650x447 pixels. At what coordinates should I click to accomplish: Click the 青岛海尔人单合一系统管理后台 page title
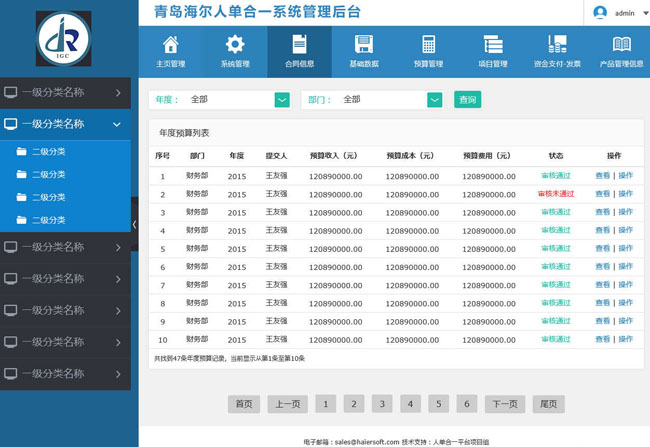tap(257, 12)
